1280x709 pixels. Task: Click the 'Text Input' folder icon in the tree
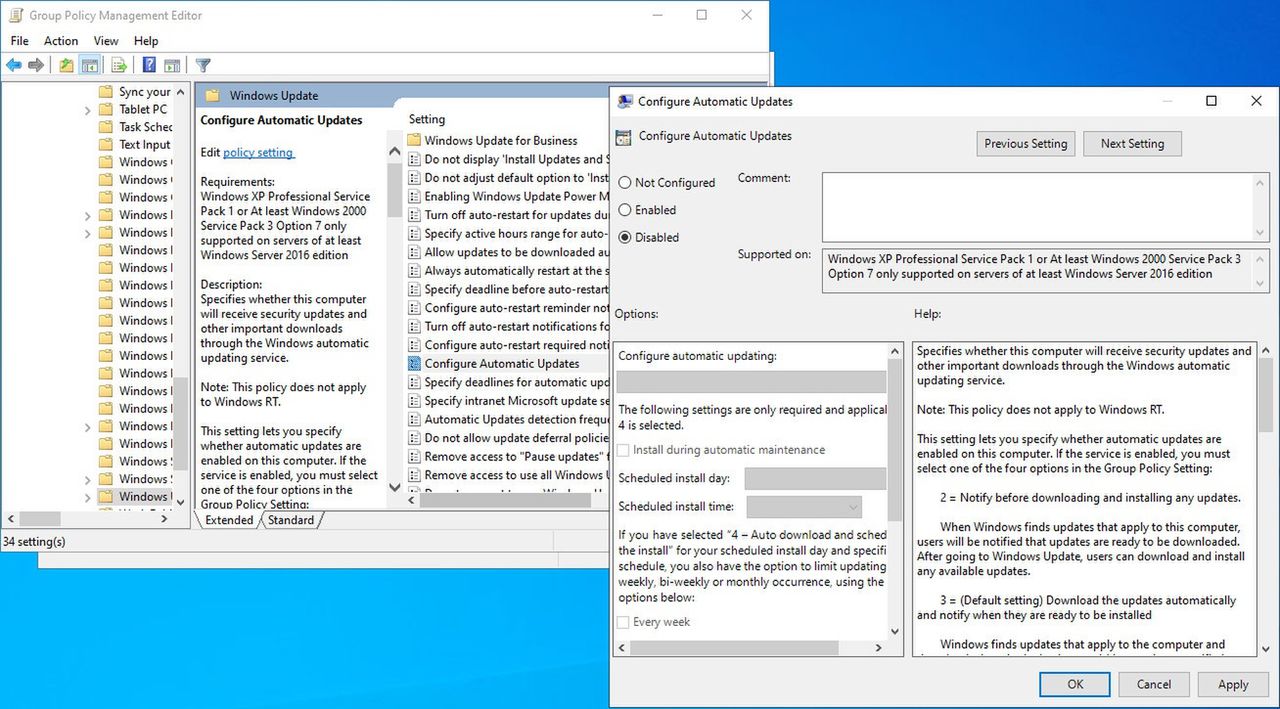(x=106, y=145)
